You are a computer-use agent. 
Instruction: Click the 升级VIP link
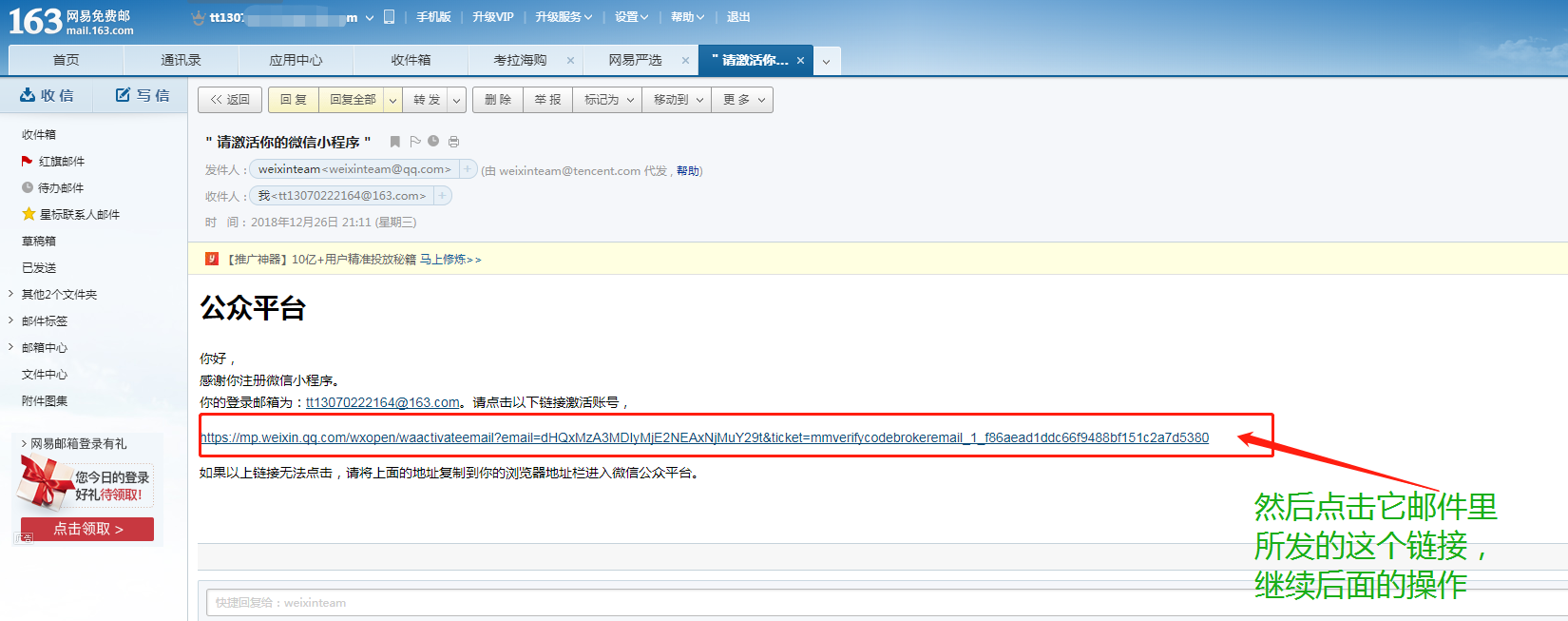492,17
